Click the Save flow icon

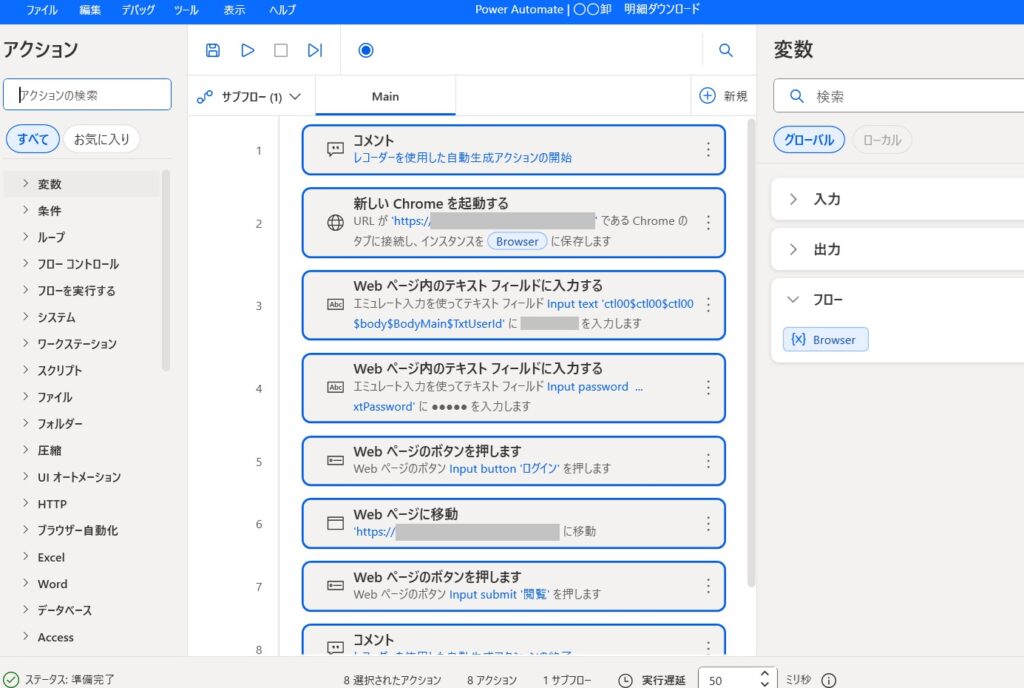[x=213, y=50]
